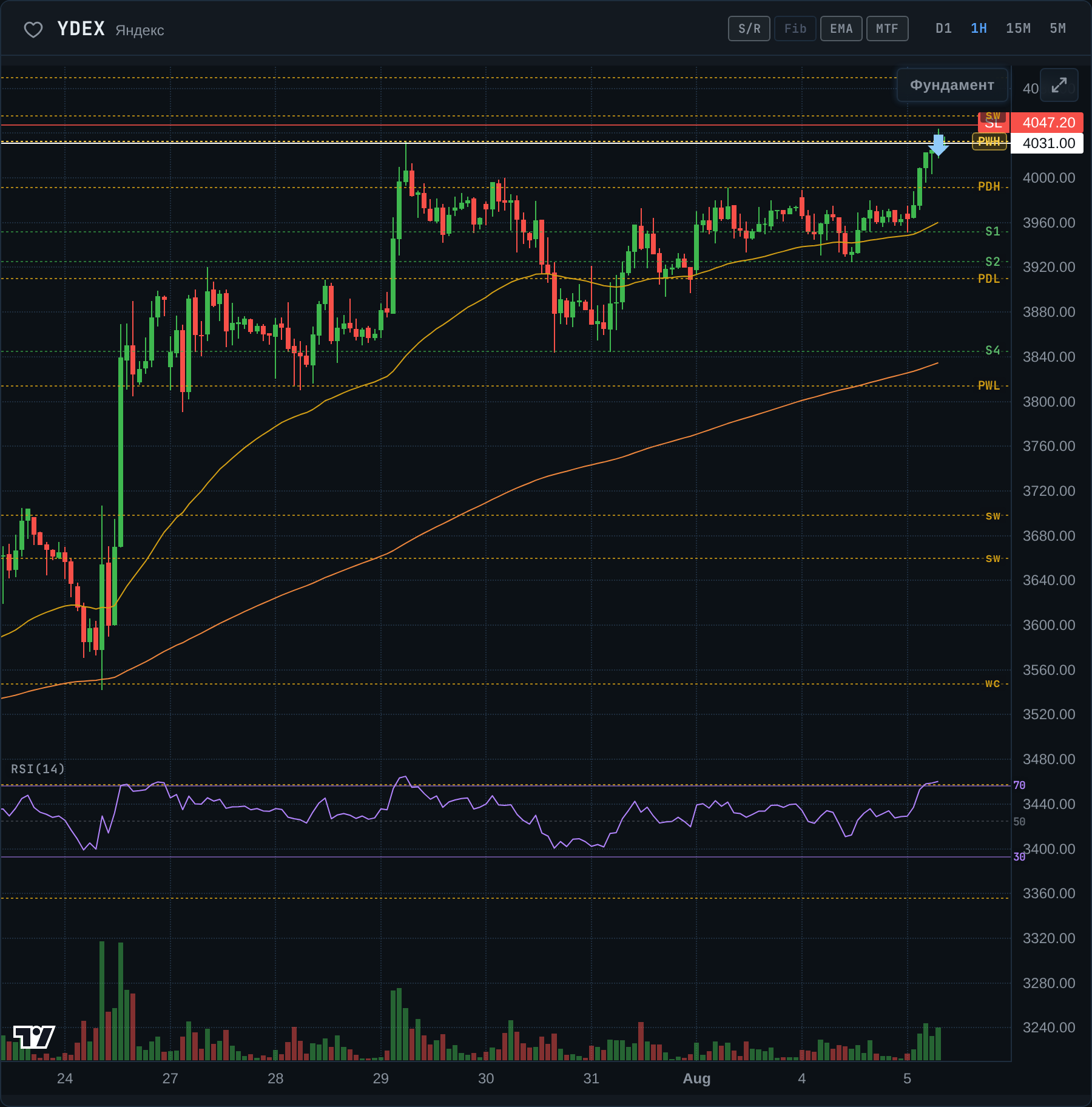Click the 27 date label on time axis

pos(170,1078)
